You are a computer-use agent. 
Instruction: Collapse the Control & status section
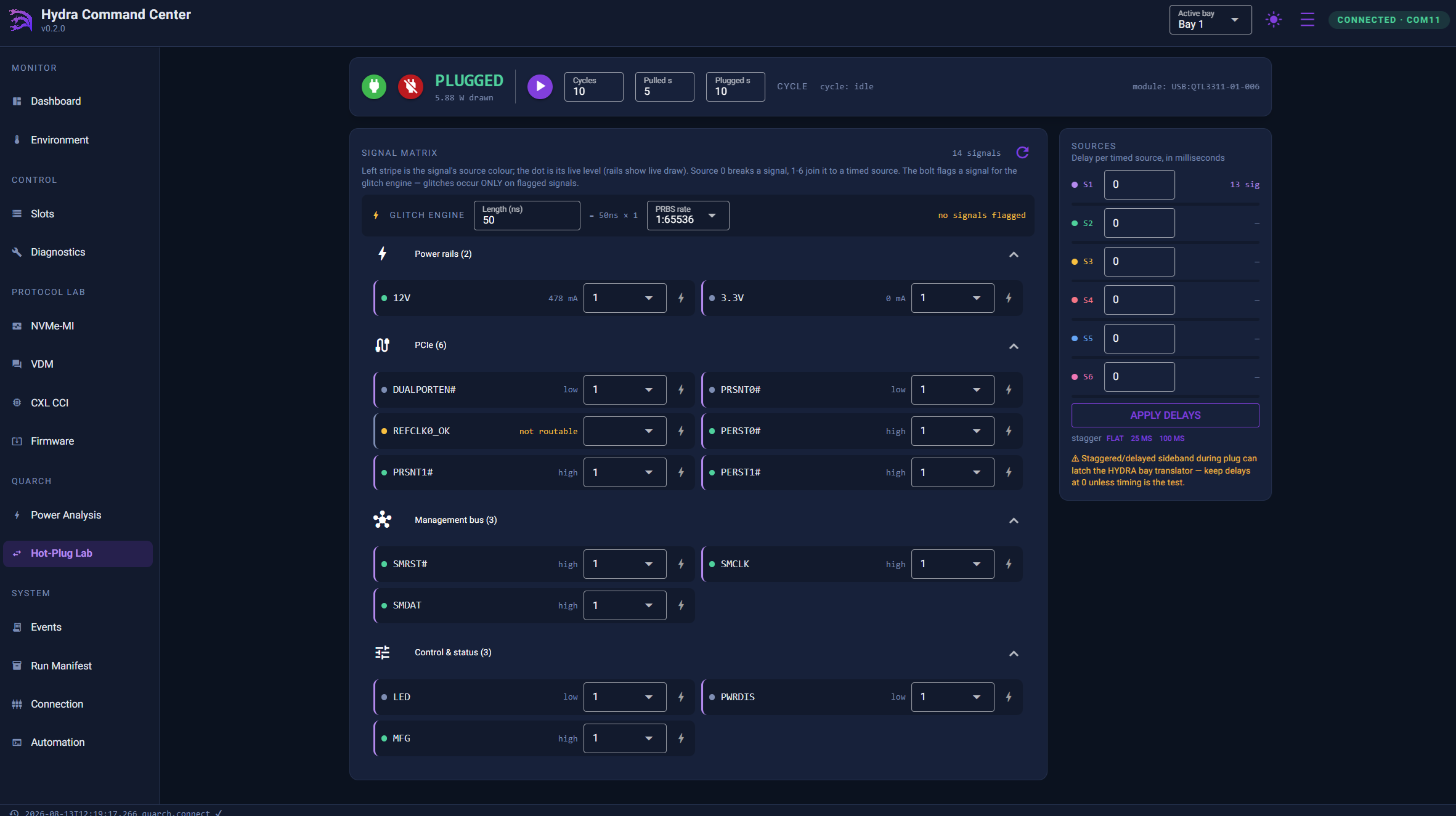click(1014, 653)
